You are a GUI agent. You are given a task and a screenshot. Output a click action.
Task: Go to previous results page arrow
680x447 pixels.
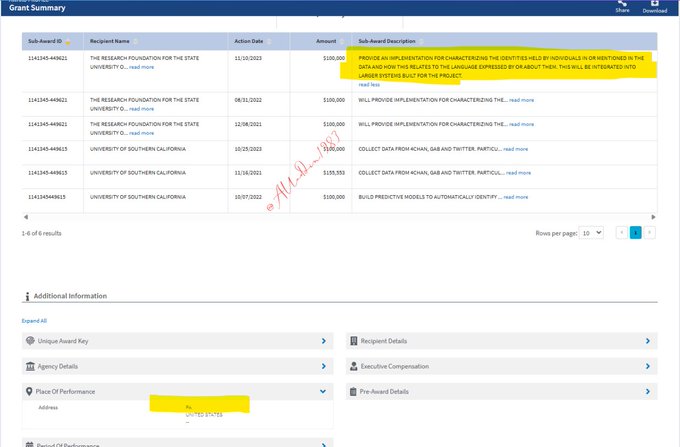(621, 232)
